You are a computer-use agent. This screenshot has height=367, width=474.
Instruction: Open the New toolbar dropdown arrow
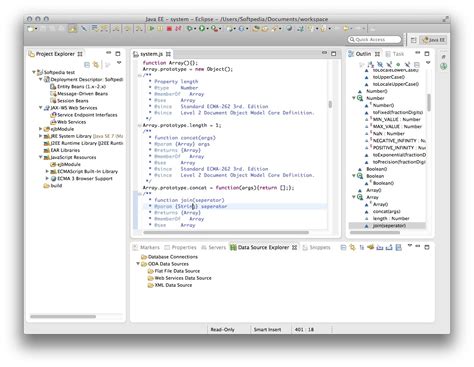pos(36,29)
